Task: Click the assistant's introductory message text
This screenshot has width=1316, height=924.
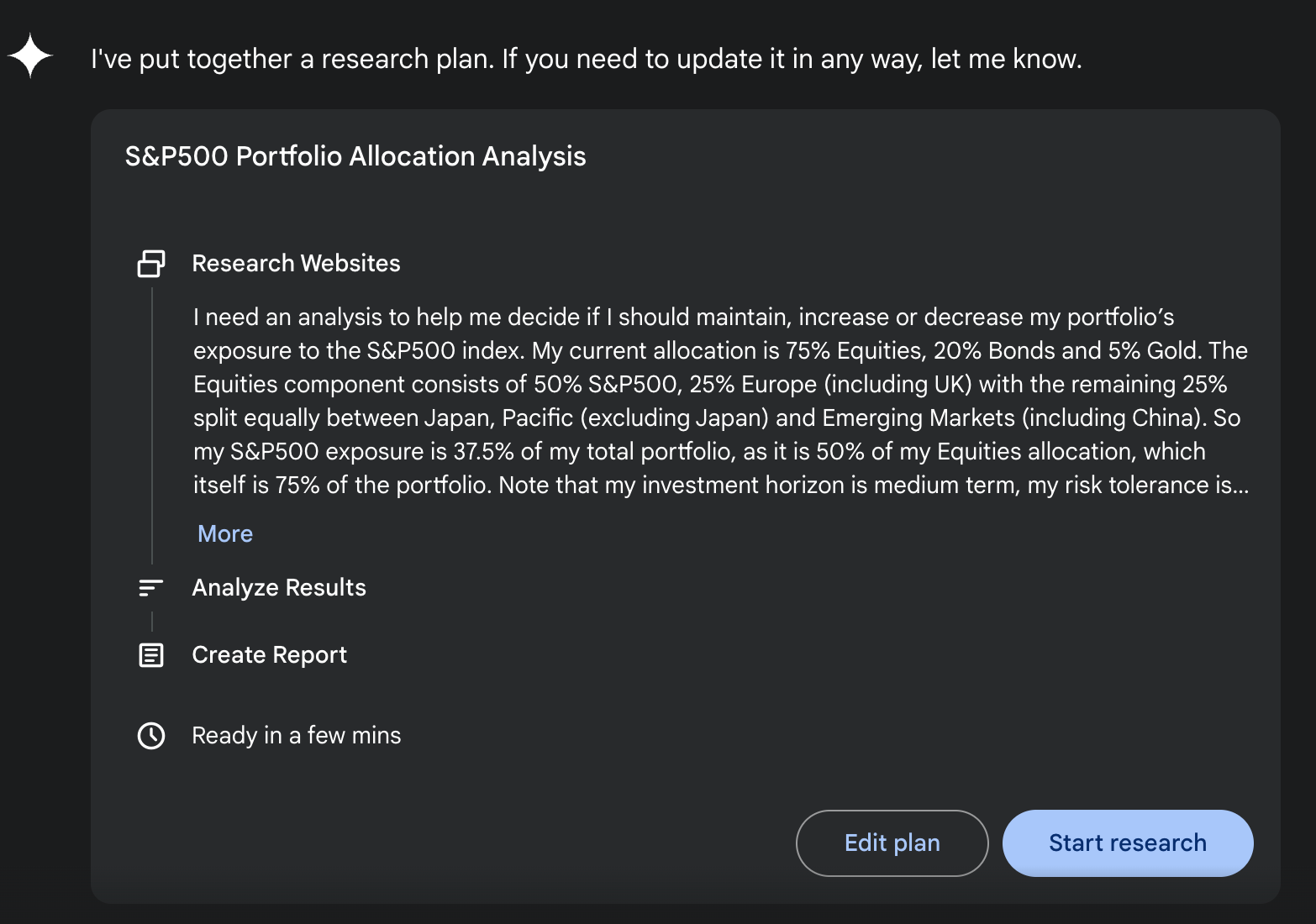Action: click(x=585, y=59)
